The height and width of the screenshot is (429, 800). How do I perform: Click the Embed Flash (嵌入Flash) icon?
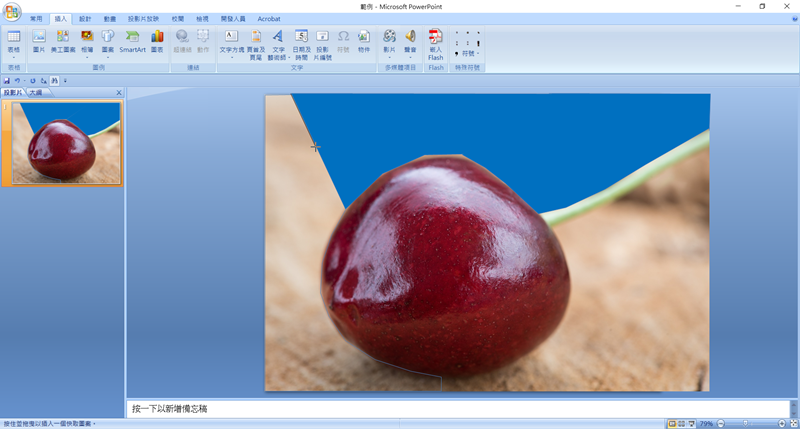(435, 42)
